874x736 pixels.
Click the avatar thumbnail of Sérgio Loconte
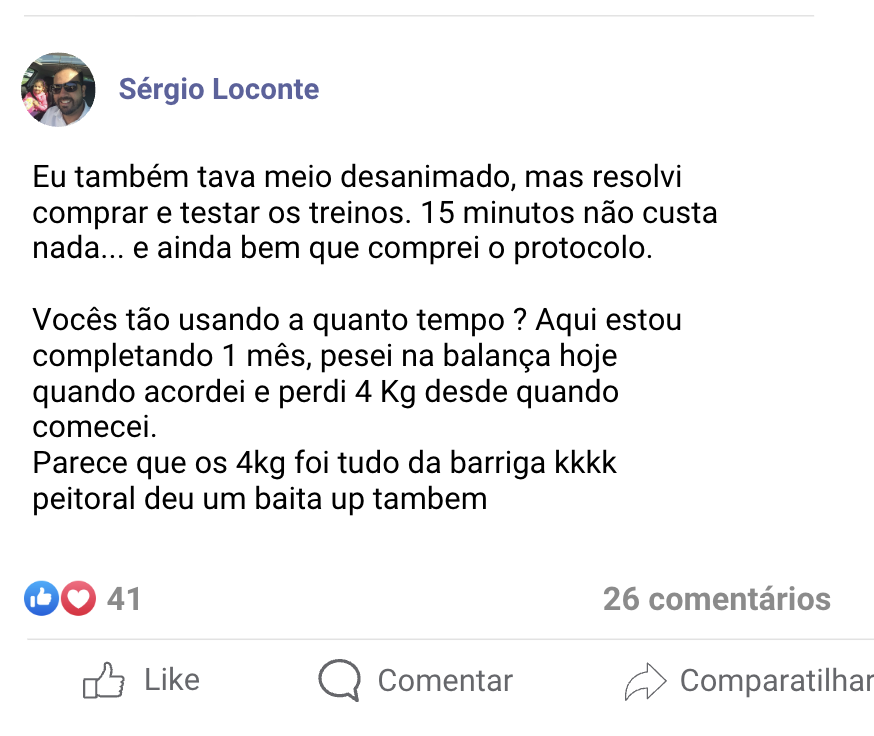tap(57, 89)
